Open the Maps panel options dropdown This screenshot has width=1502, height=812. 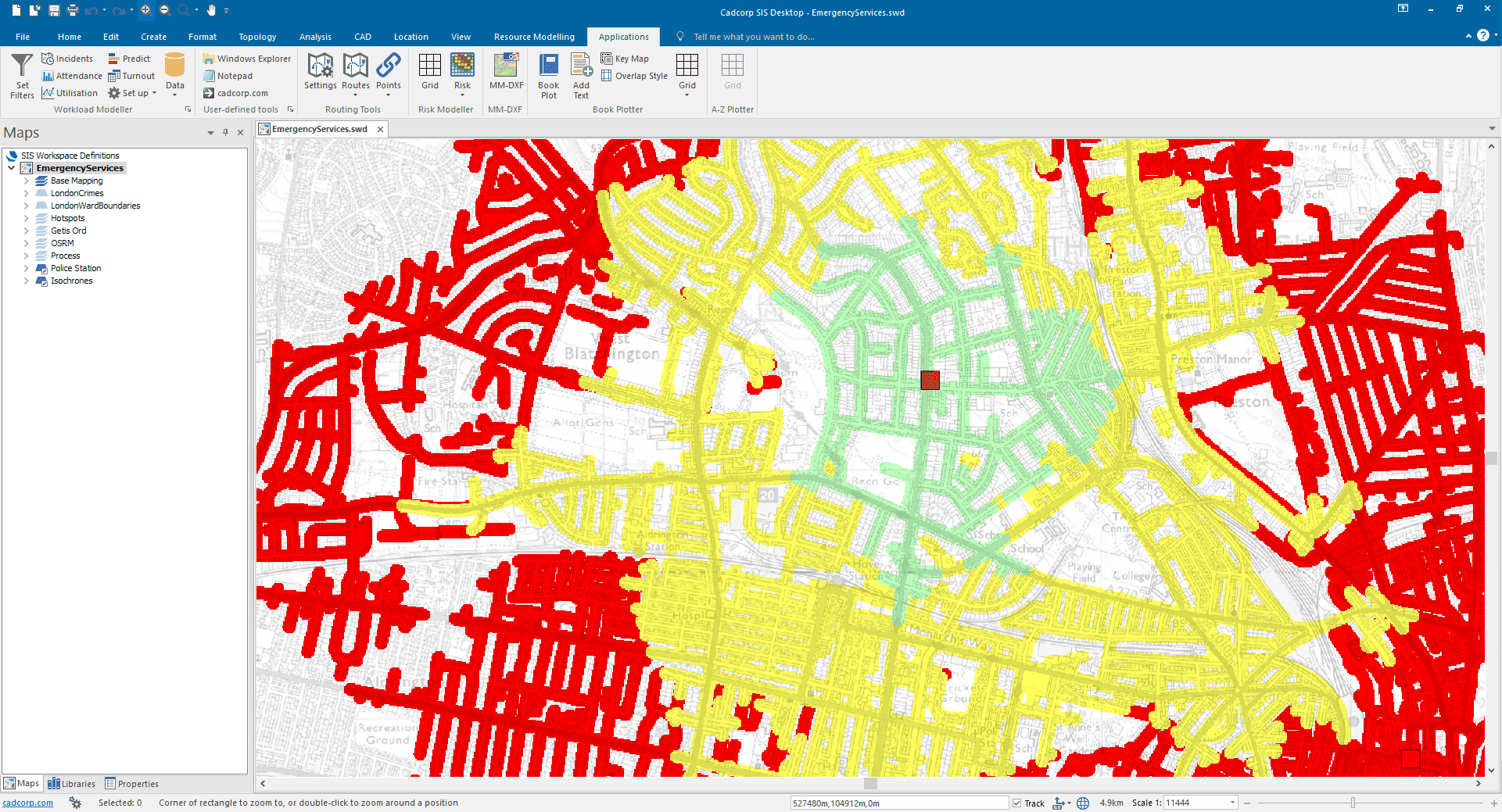click(210, 133)
